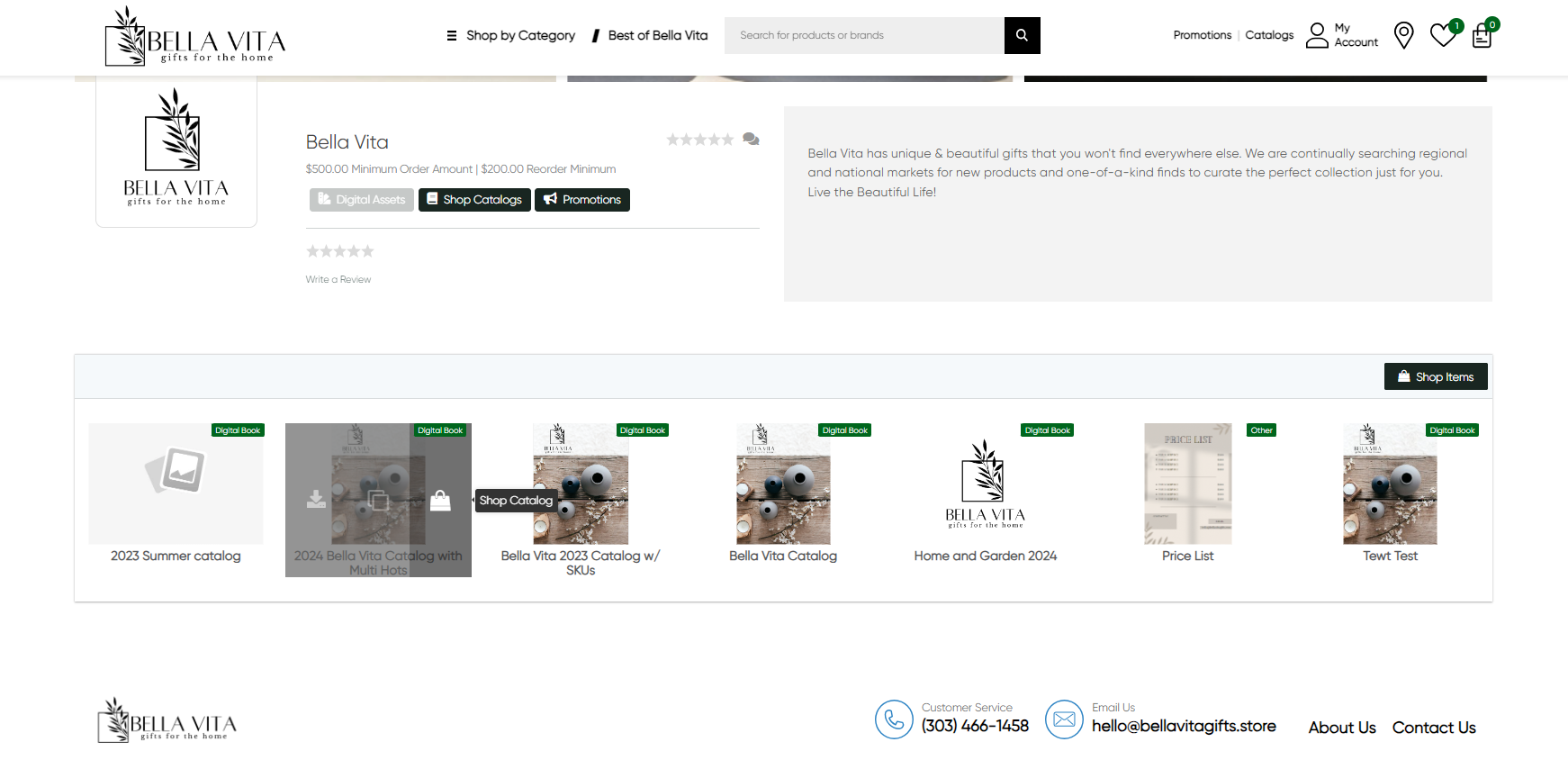Open Best of Bella Vita

tap(650, 35)
